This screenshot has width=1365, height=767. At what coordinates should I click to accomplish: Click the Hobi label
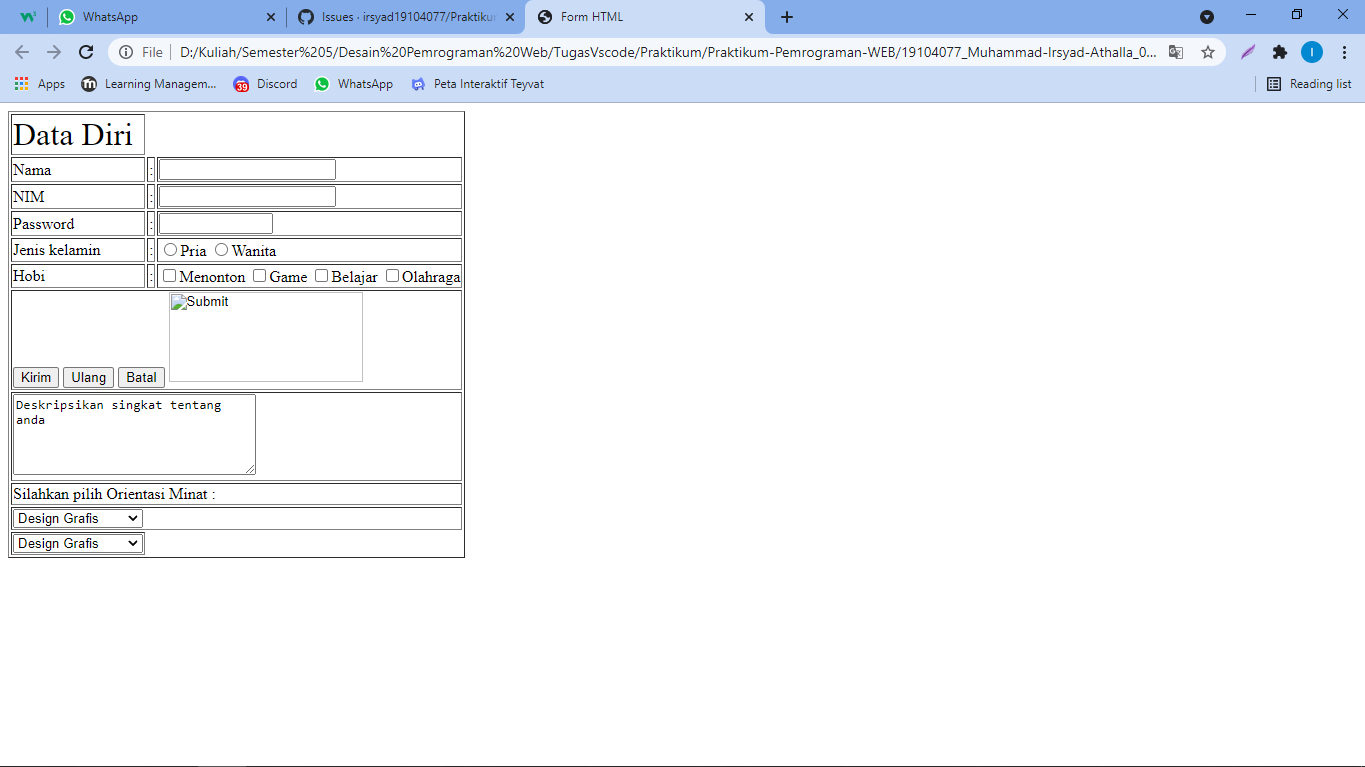coord(29,276)
